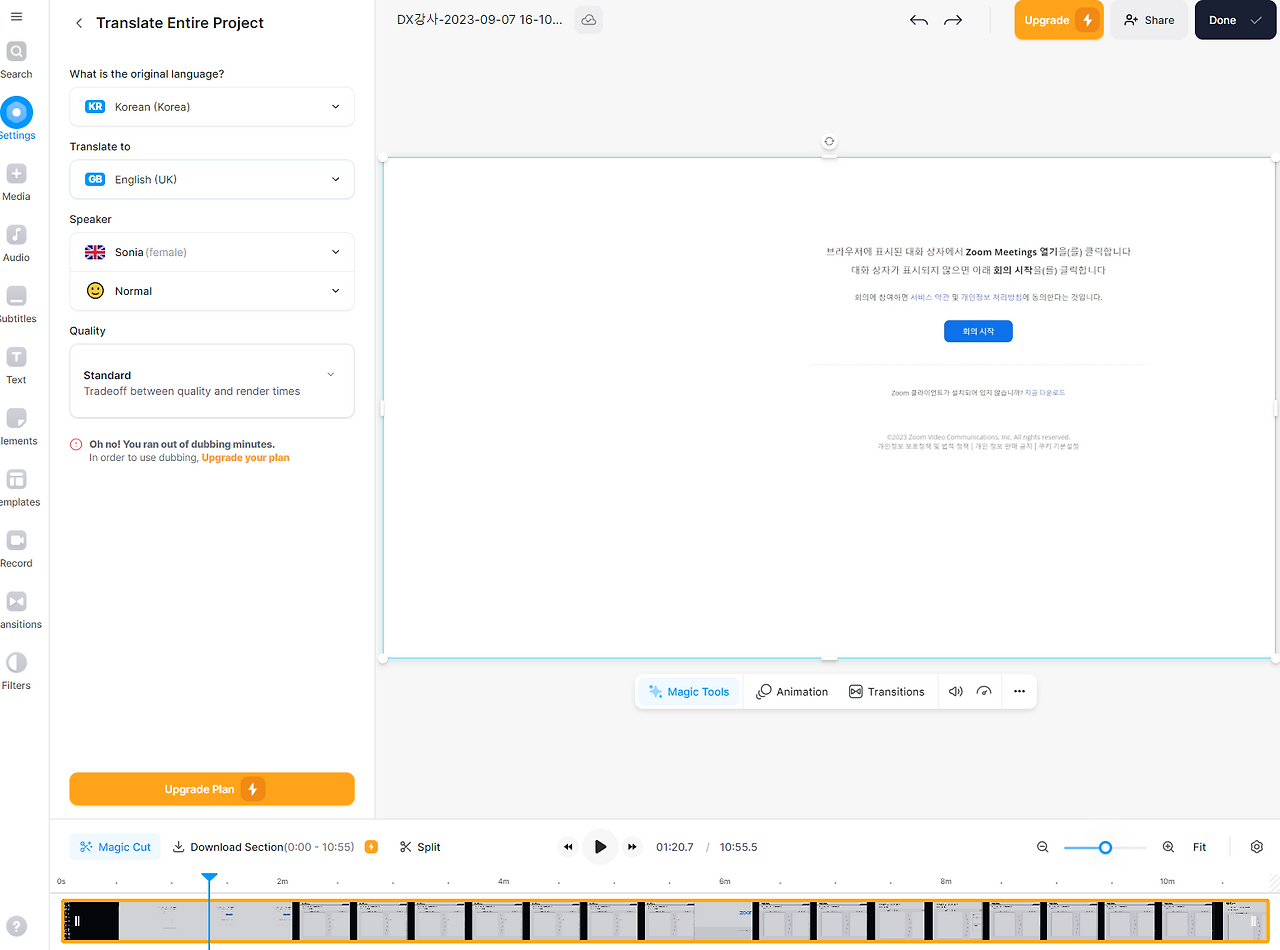Click the orange Upgrade Plan button
The image size is (1280, 950).
coord(212,789)
